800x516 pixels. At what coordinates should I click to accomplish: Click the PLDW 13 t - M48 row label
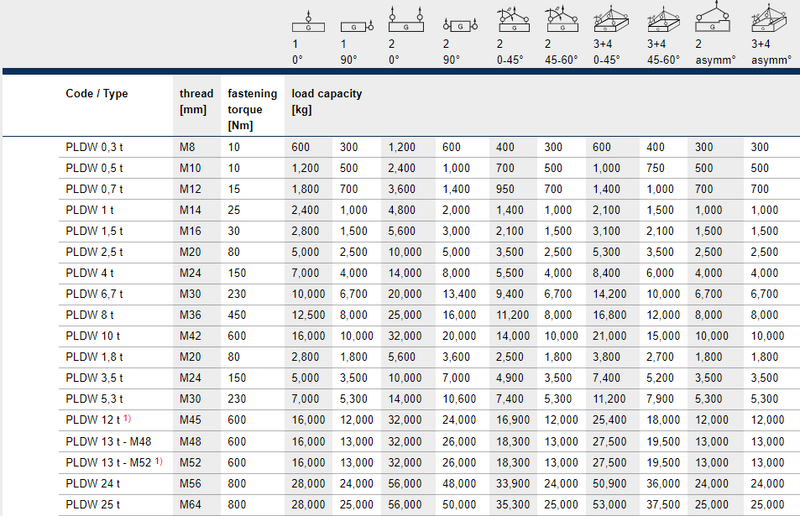pyautogui.click(x=107, y=440)
